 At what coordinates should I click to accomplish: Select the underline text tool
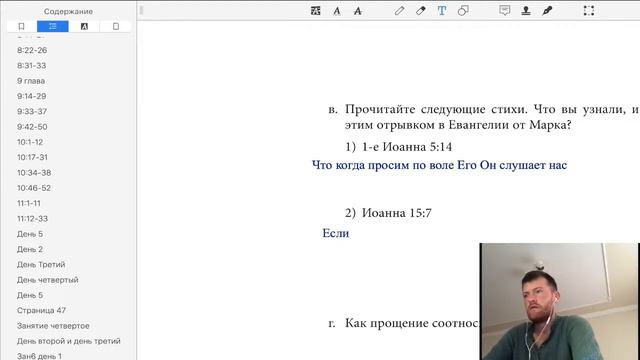pos(337,11)
